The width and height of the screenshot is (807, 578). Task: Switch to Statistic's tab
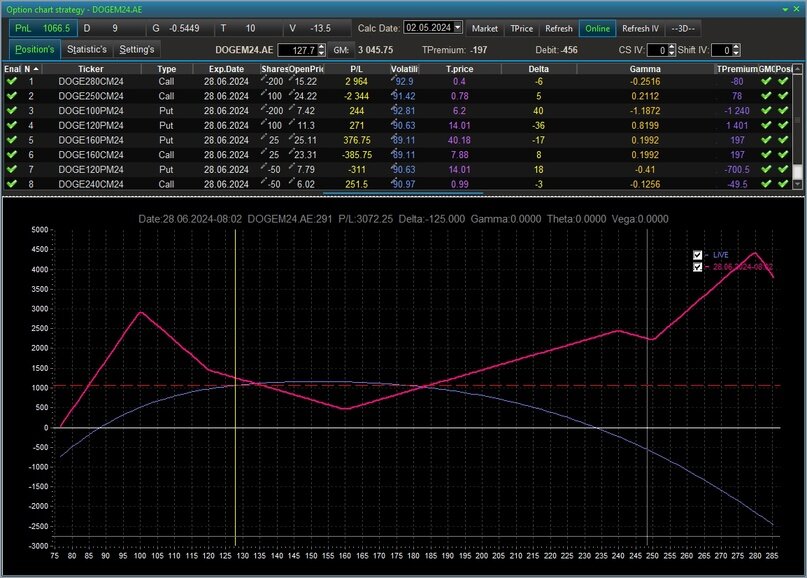coord(87,49)
